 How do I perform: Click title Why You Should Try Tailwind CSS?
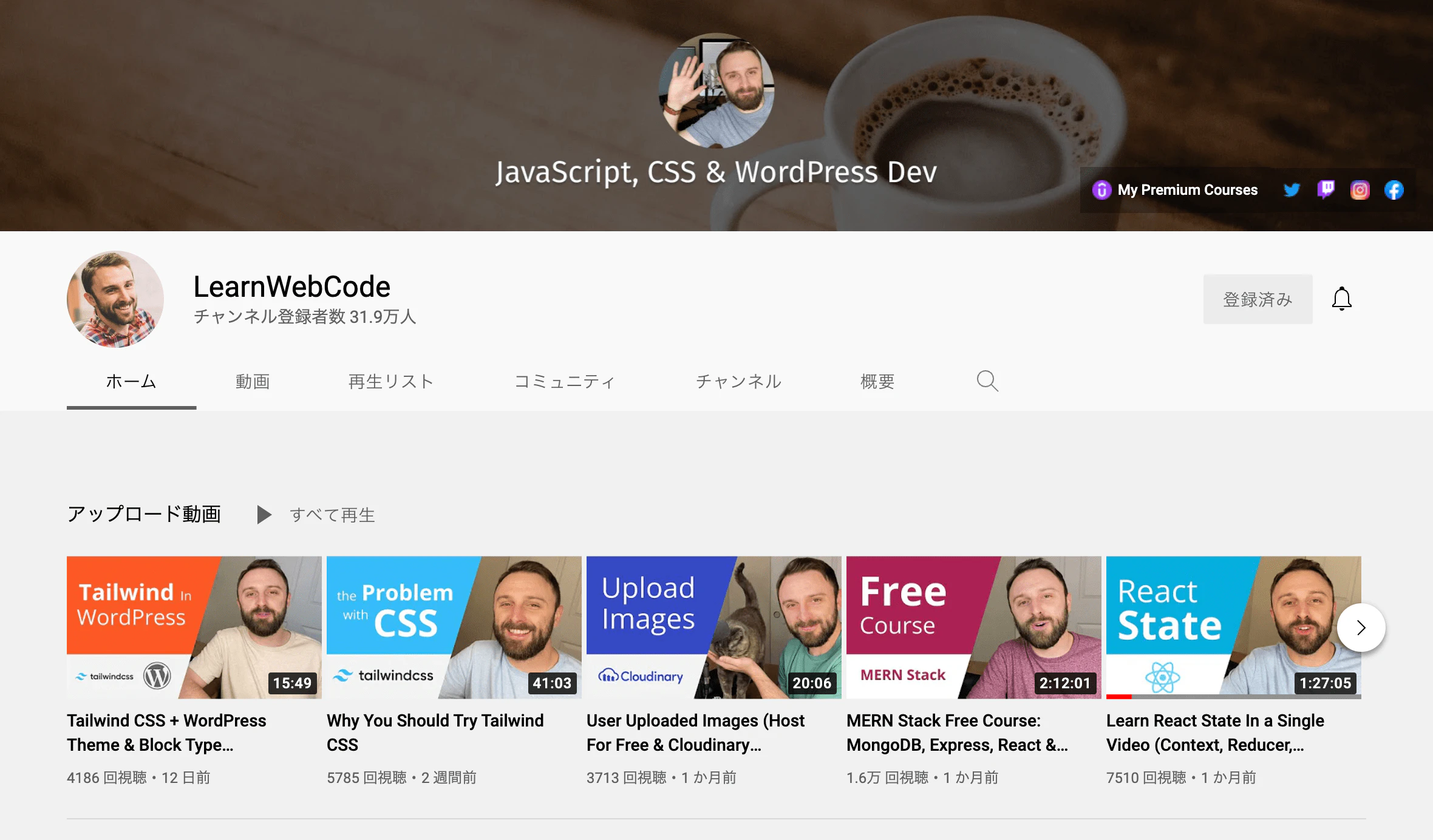(x=435, y=733)
